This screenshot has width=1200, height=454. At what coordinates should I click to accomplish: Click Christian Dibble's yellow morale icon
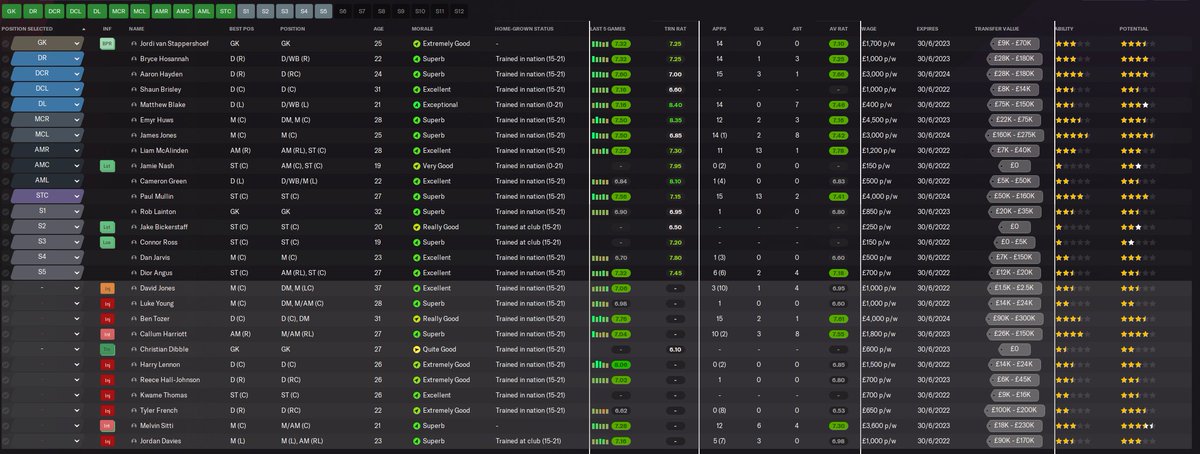(417, 349)
